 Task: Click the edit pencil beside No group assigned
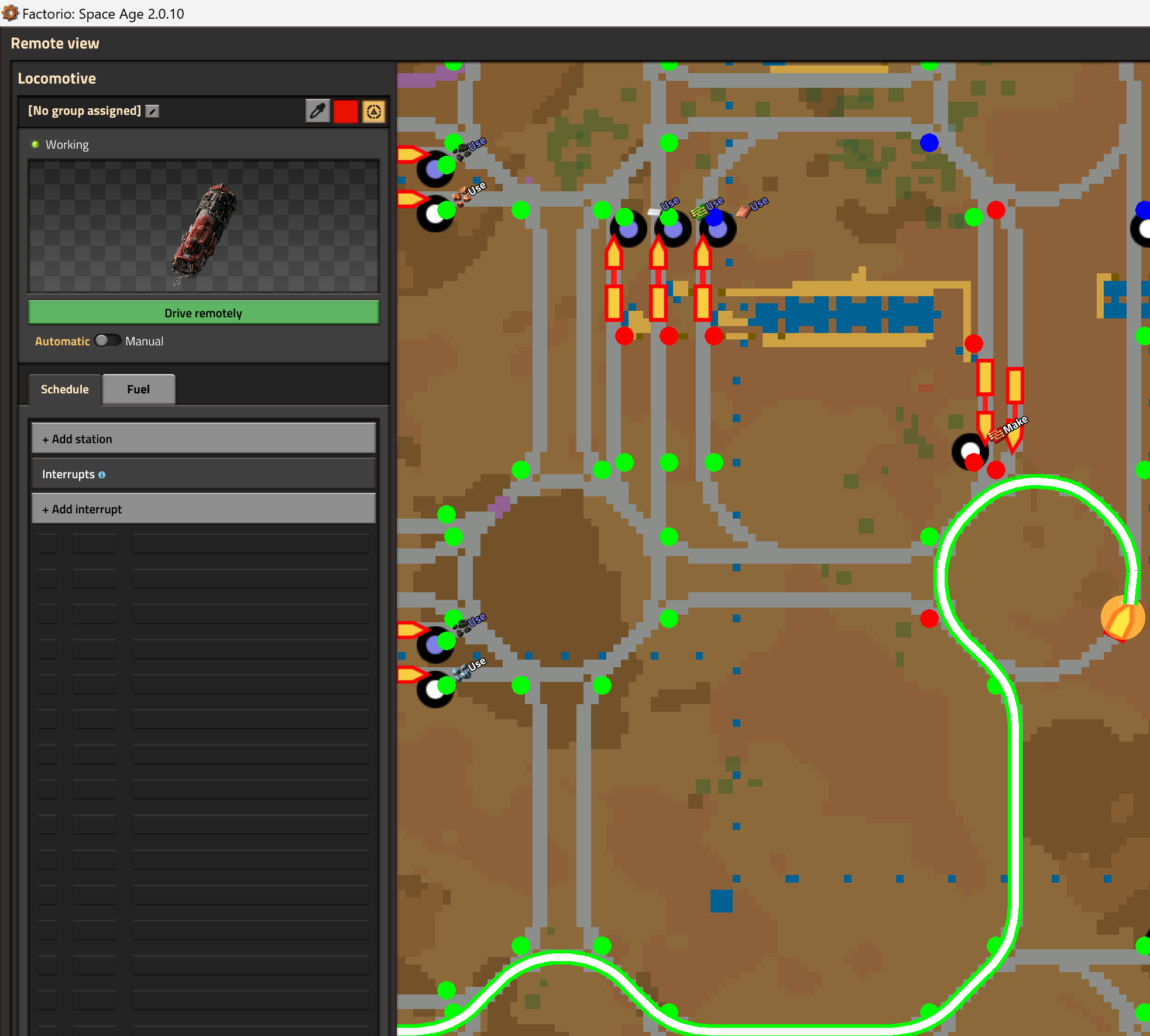click(152, 111)
